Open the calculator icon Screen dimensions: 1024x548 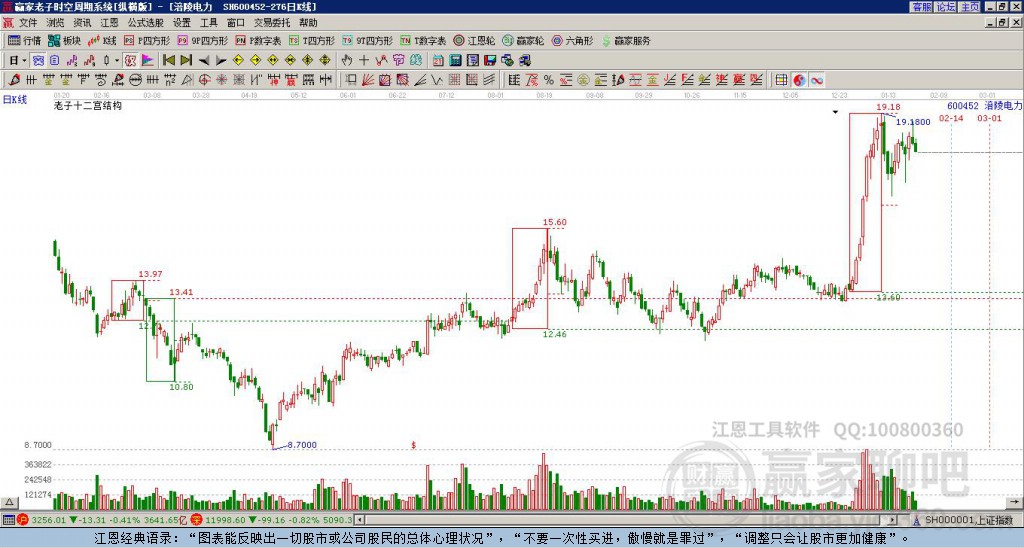[455, 61]
